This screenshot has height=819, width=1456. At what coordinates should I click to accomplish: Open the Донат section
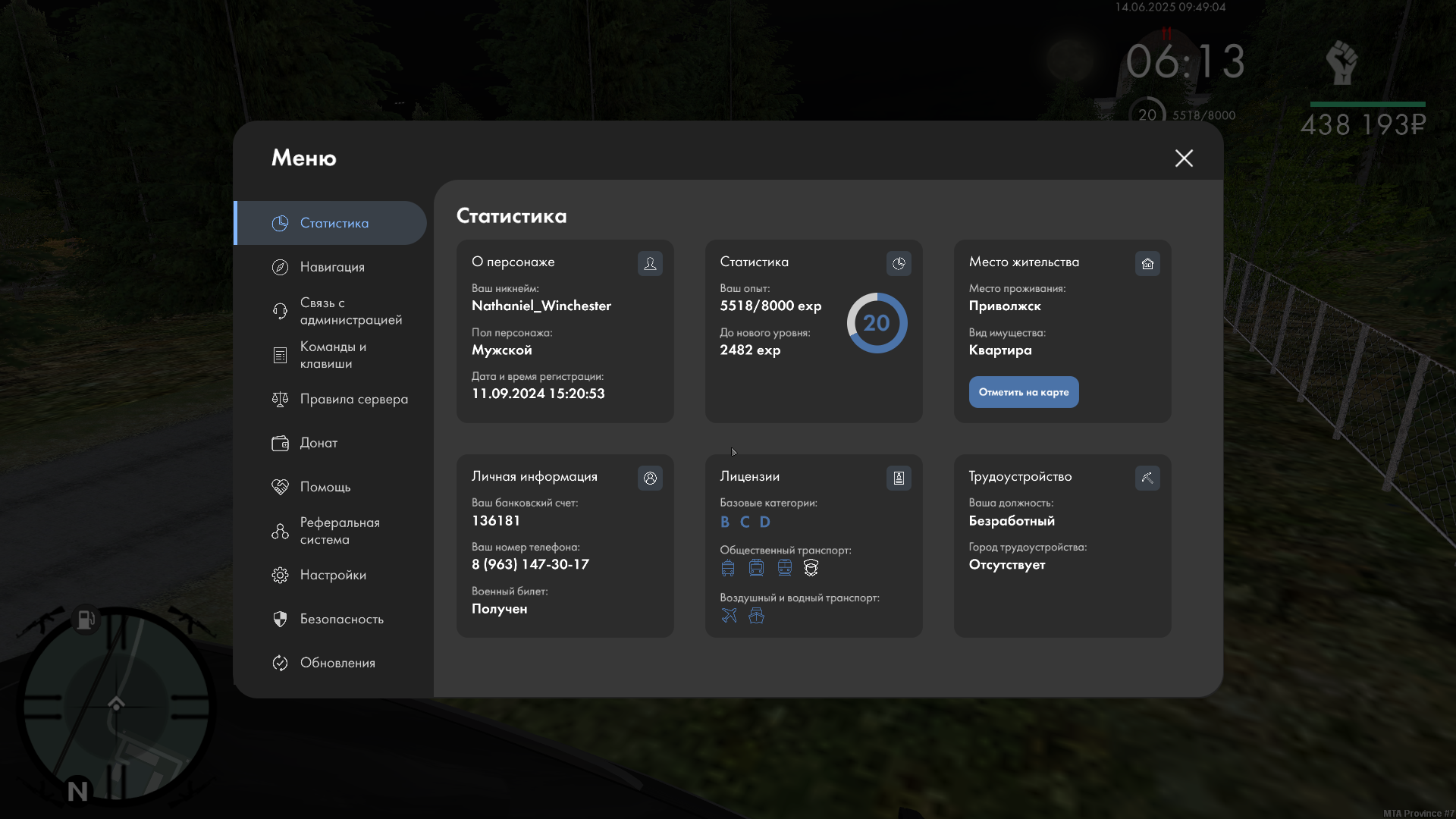coord(331,443)
